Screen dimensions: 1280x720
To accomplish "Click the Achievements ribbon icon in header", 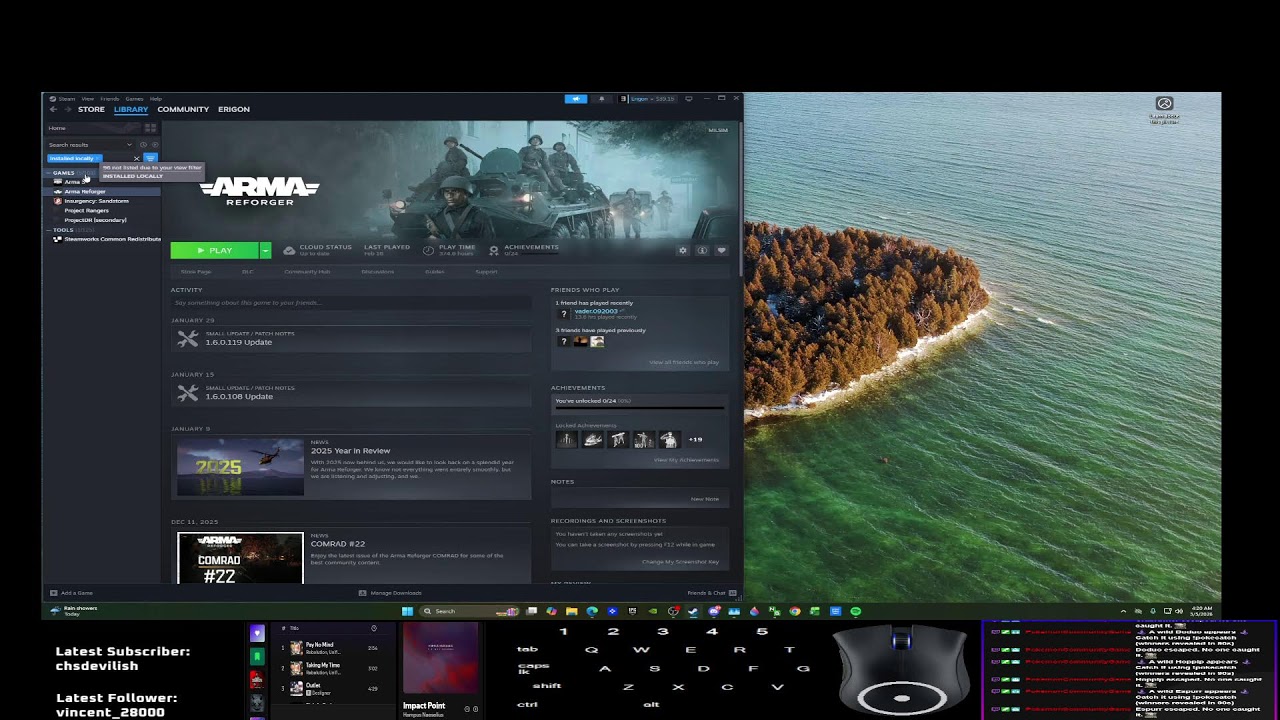I will 494,250.
